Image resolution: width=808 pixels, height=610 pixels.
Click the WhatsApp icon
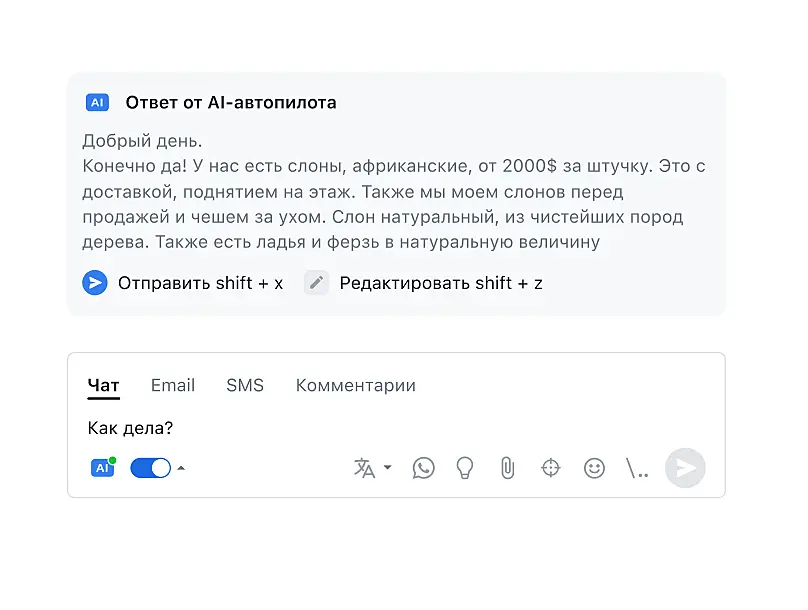pyautogui.click(x=424, y=467)
